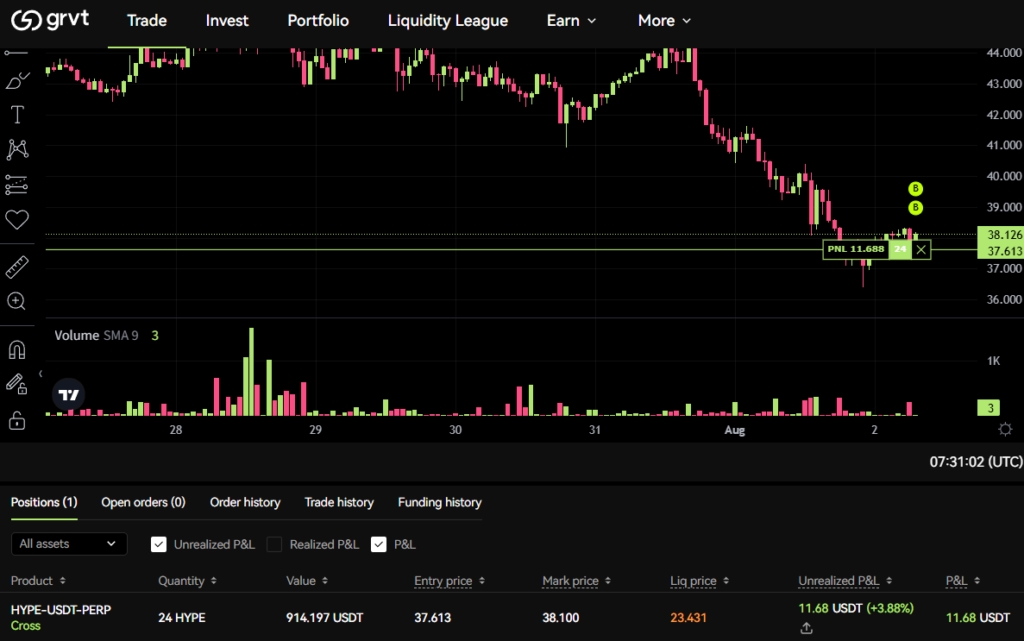Click the 24 quantity on position line
The image size is (1024, 641).
tap(900, 249)
